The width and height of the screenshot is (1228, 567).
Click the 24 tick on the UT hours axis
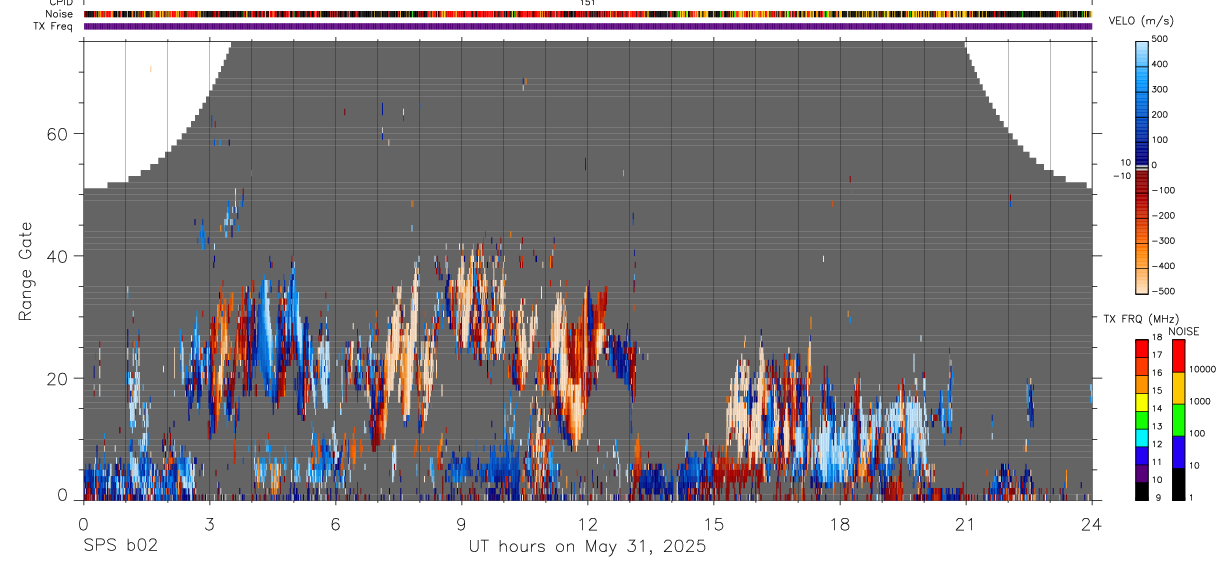click(x=1092, y=523)
